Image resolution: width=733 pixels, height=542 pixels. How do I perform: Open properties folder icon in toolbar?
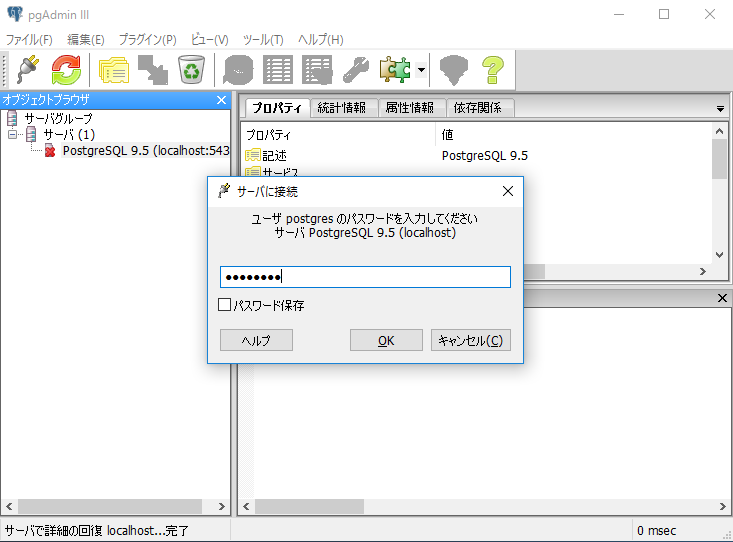[114, 70]
